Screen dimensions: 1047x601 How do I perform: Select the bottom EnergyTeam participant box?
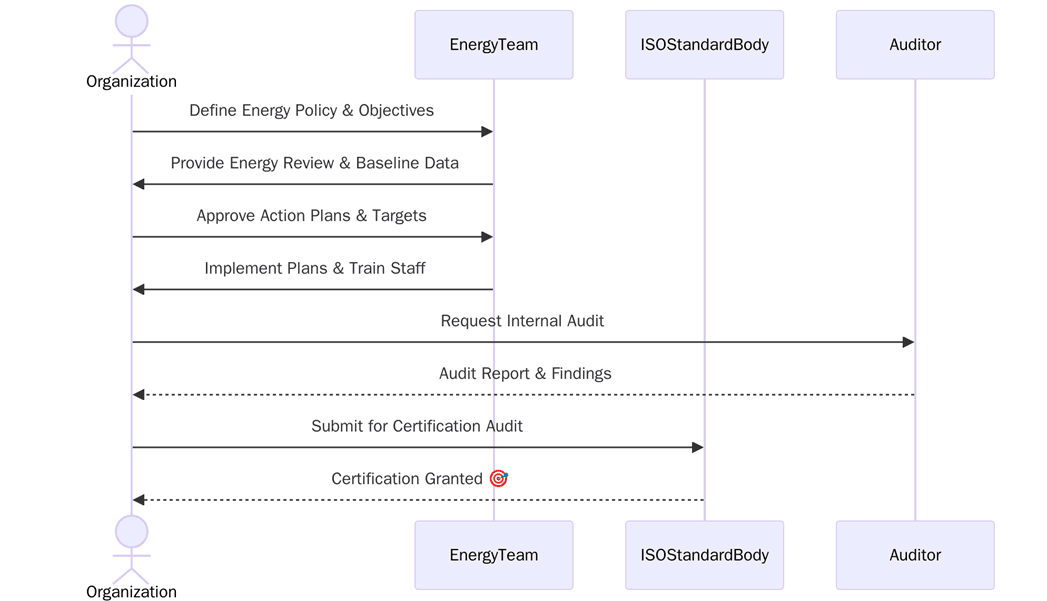[493, 555]
